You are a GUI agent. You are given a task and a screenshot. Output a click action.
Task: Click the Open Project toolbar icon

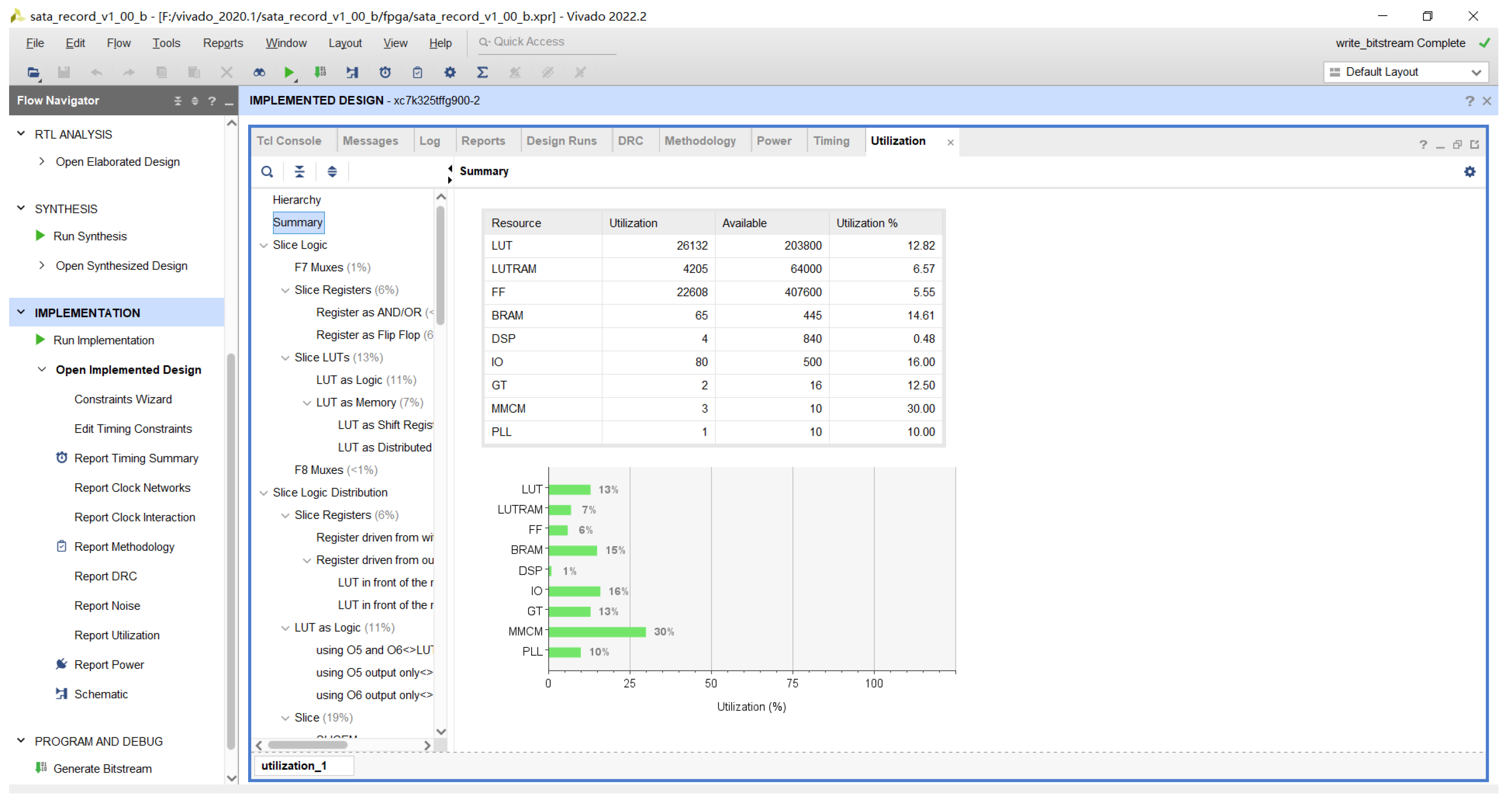[x=33, y=72]
